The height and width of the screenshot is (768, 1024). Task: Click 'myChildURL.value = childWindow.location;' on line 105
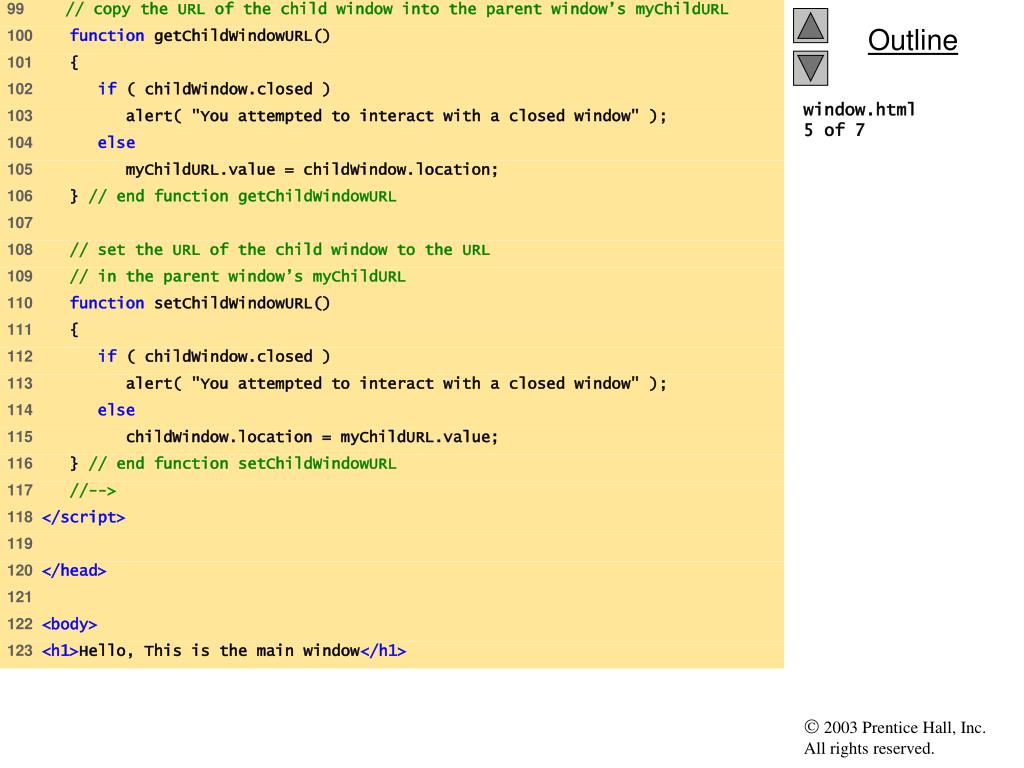point(312,169)
